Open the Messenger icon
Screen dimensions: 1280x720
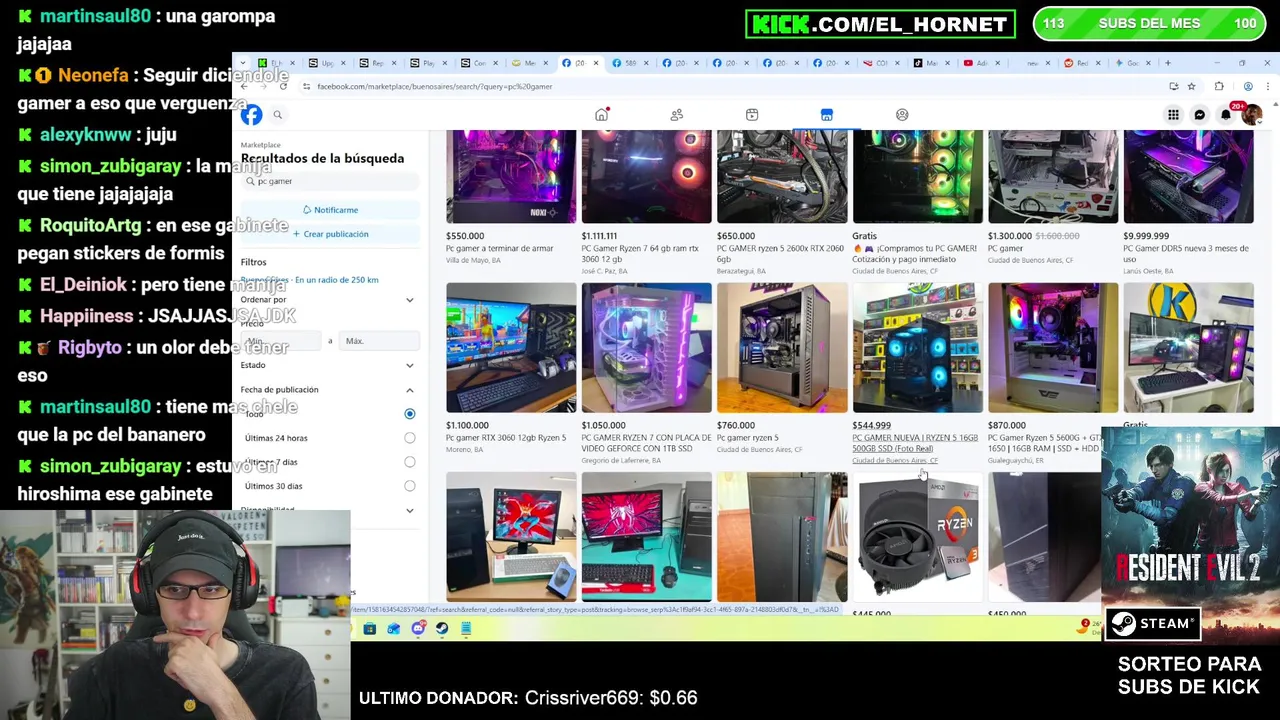[1200, 115]
